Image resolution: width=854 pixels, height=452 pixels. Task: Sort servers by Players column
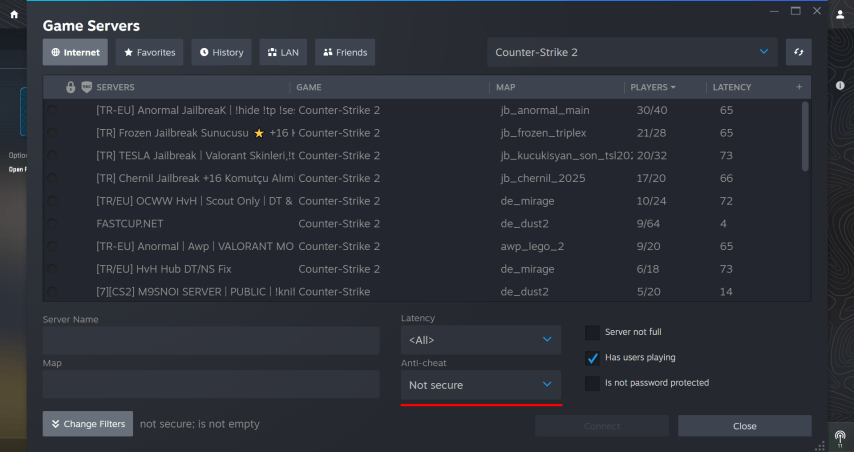pyautogui.click(x=653, y=87)
